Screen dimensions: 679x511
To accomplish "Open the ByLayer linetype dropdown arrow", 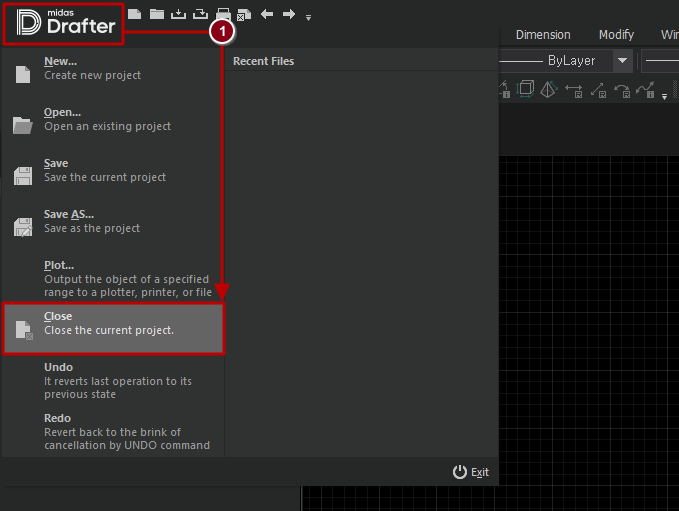I will pyautogui.click(x=623, y=61).
